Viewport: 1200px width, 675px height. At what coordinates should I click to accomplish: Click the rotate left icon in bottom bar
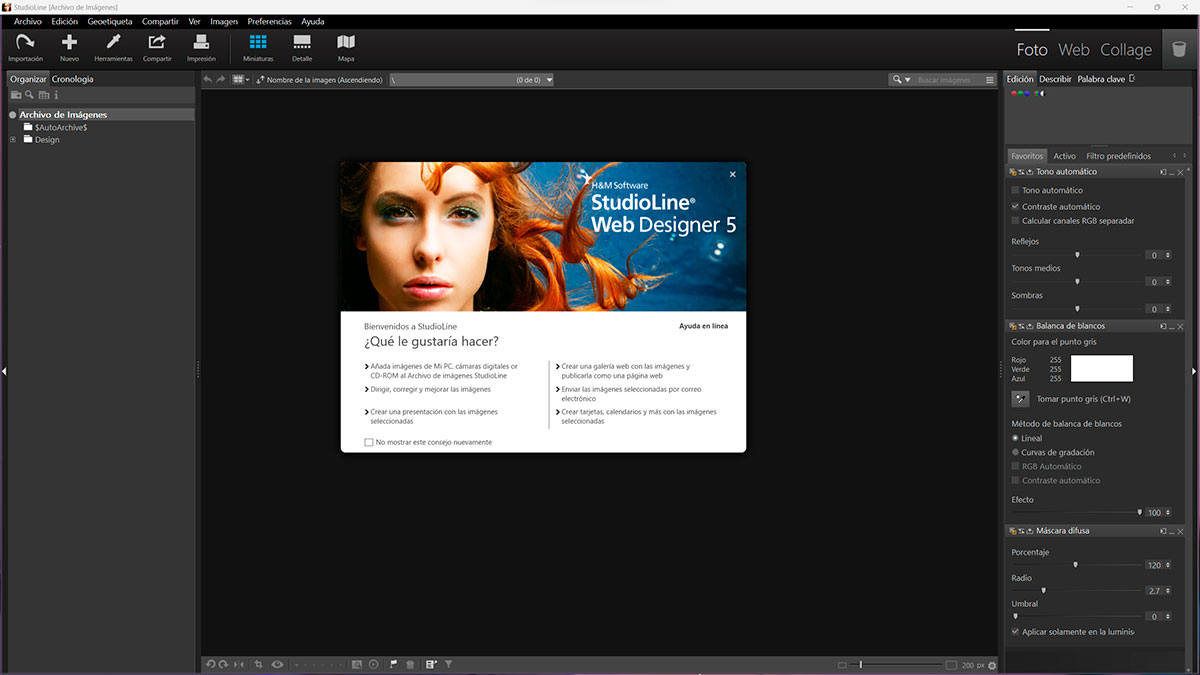click(210, 664)
